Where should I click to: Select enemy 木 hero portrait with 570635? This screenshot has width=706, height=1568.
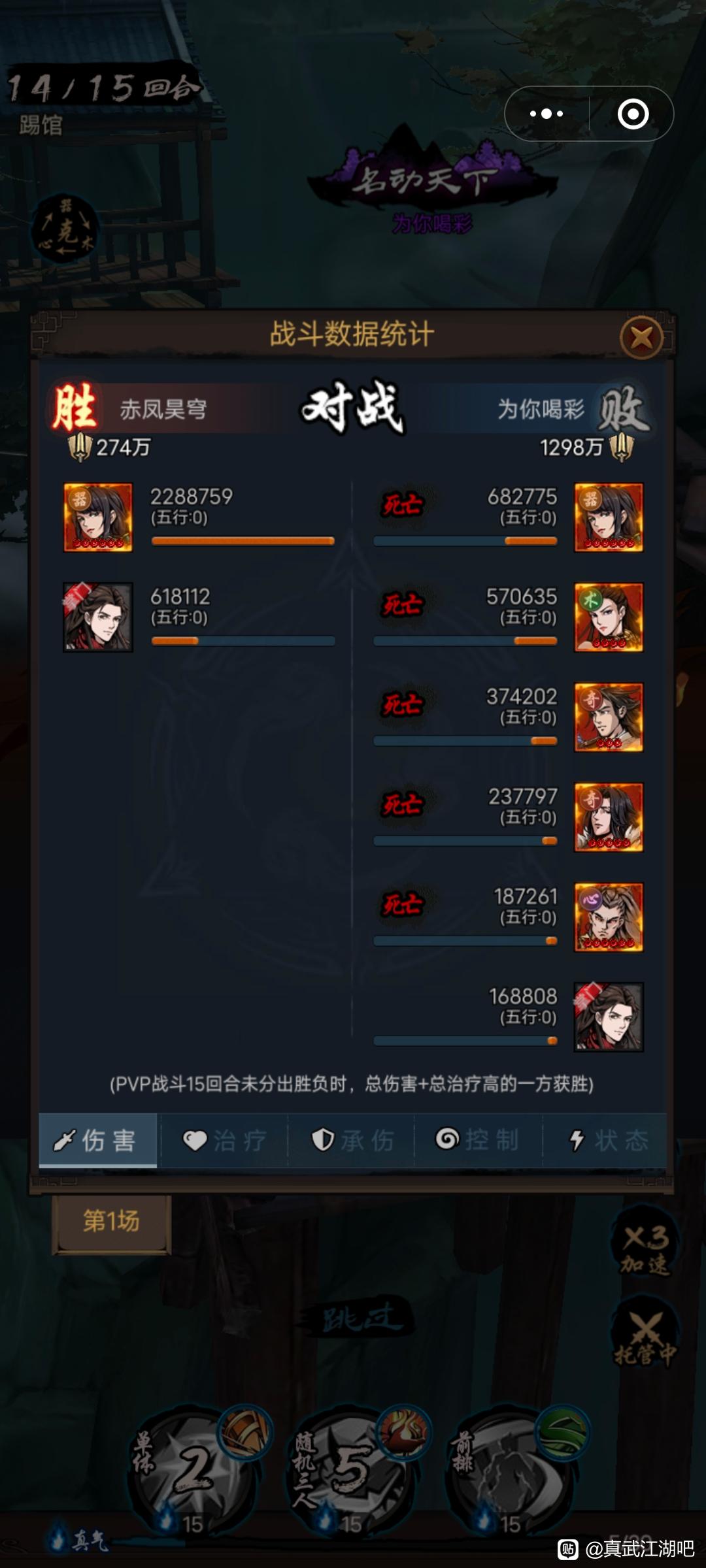point(609,617)
